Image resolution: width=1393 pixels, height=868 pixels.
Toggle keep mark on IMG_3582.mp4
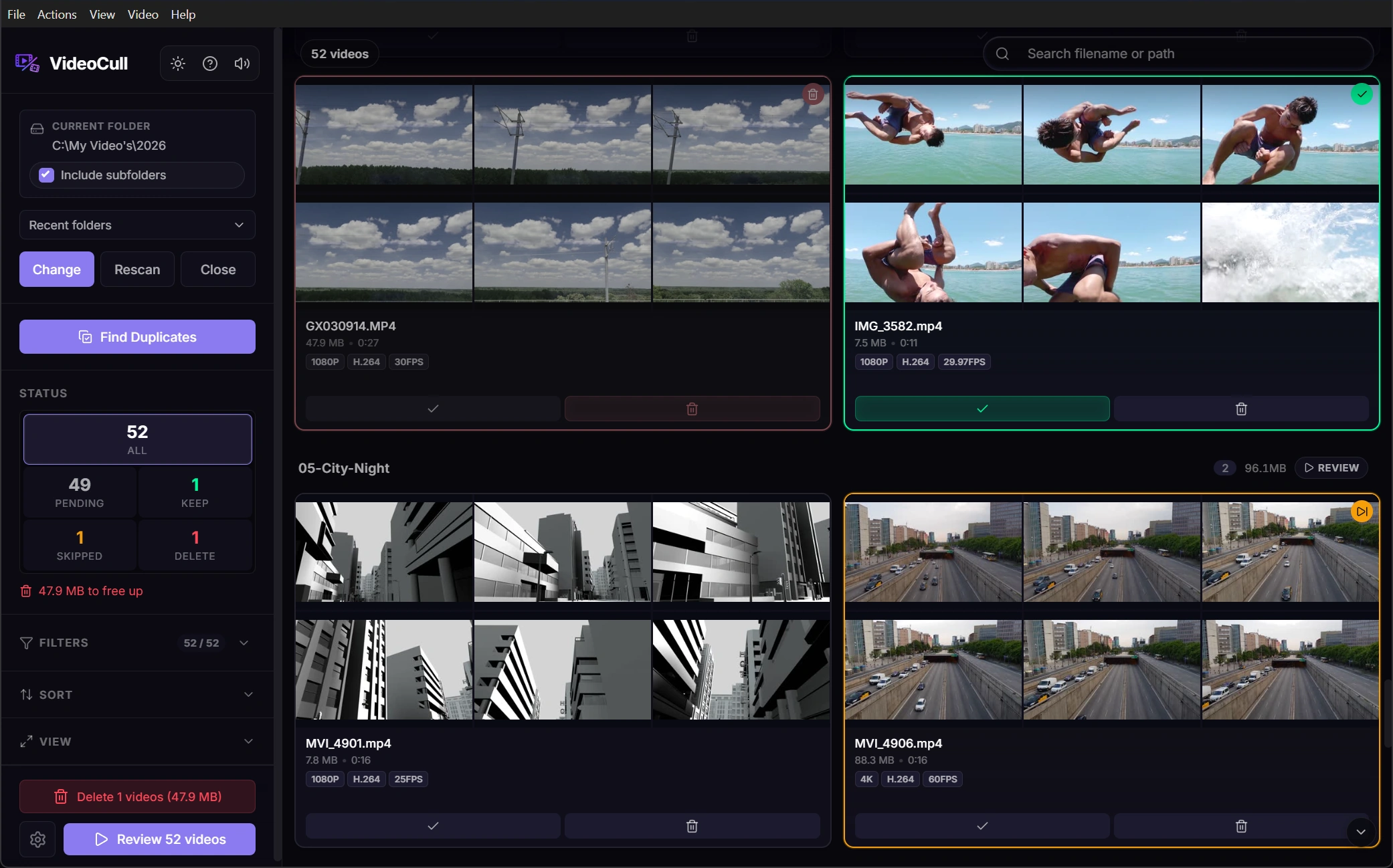[x=982, y=409]
